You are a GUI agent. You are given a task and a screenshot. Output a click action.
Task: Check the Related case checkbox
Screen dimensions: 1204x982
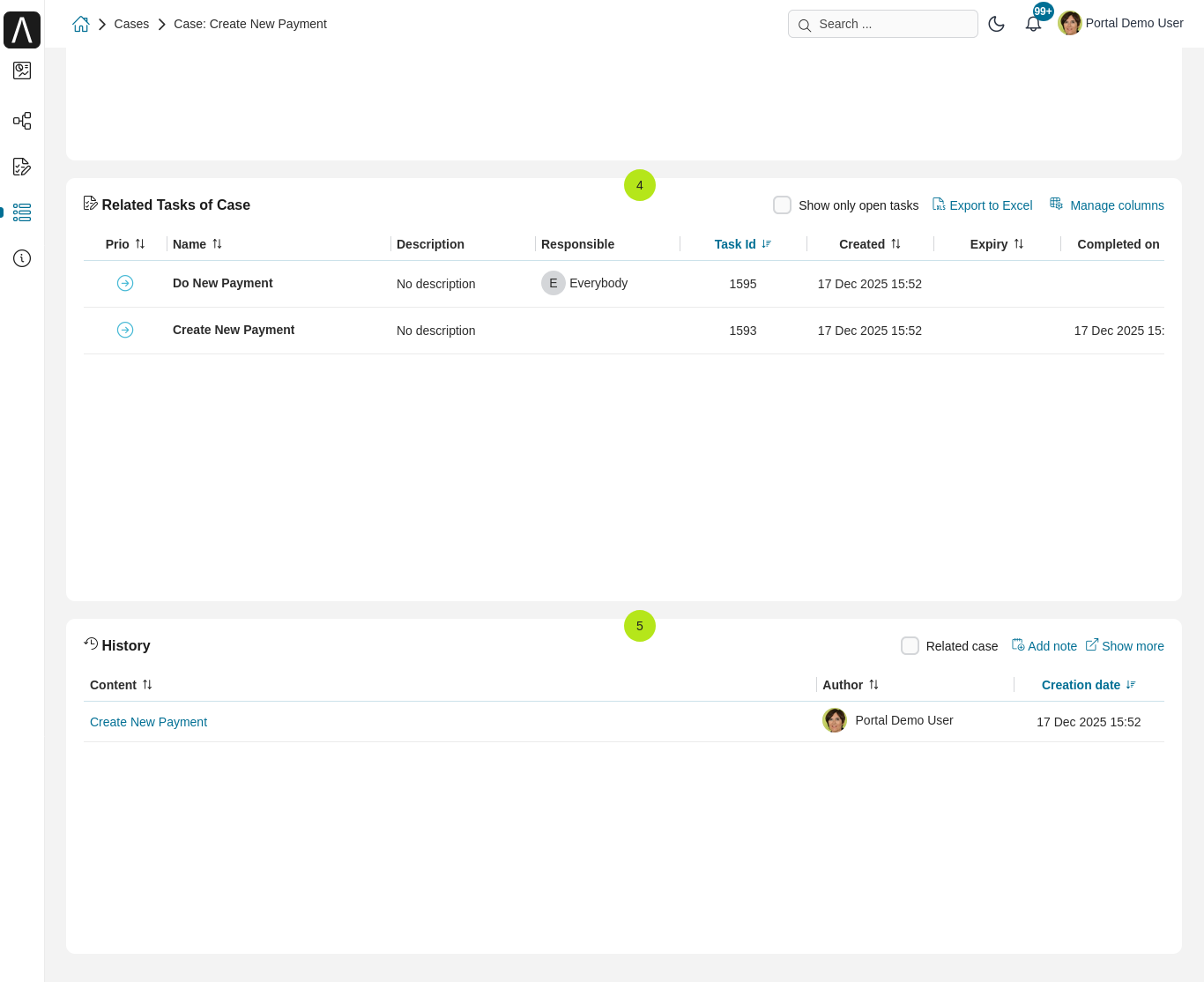pos(910,646)
